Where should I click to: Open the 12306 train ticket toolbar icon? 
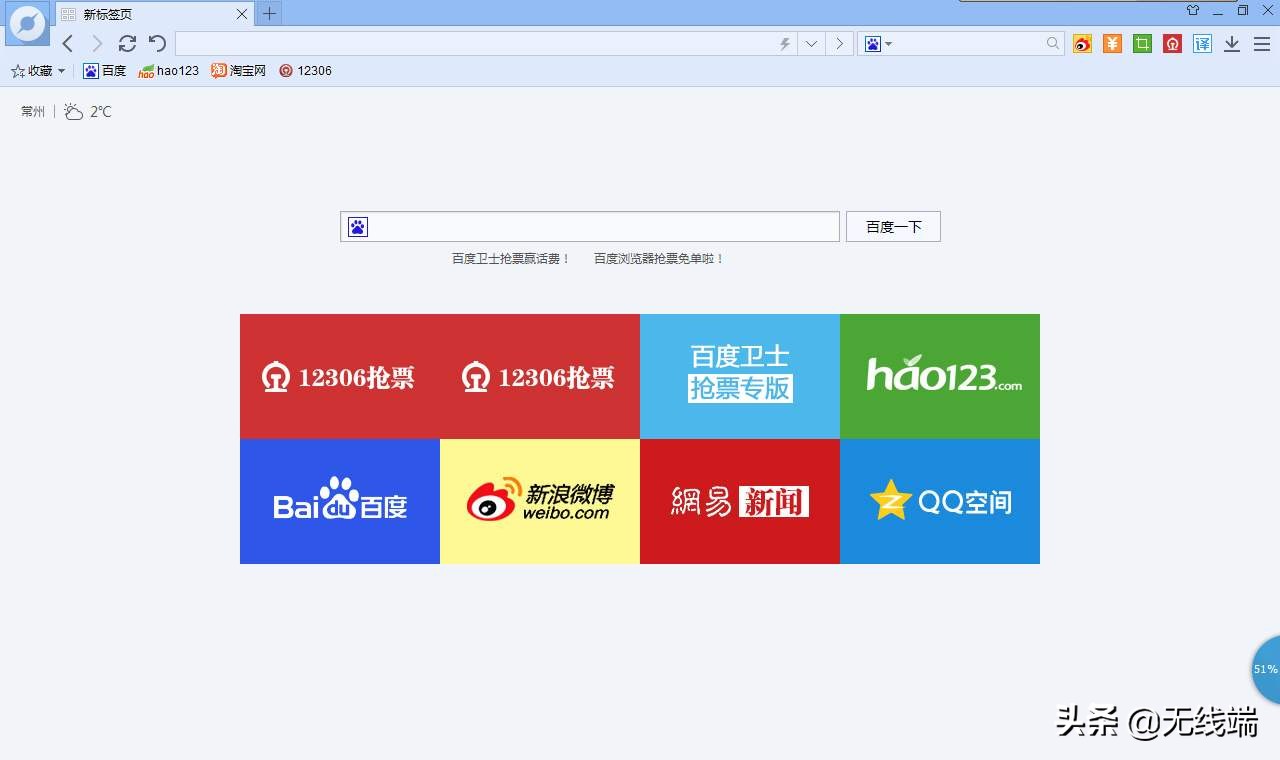pos(1172,44)
